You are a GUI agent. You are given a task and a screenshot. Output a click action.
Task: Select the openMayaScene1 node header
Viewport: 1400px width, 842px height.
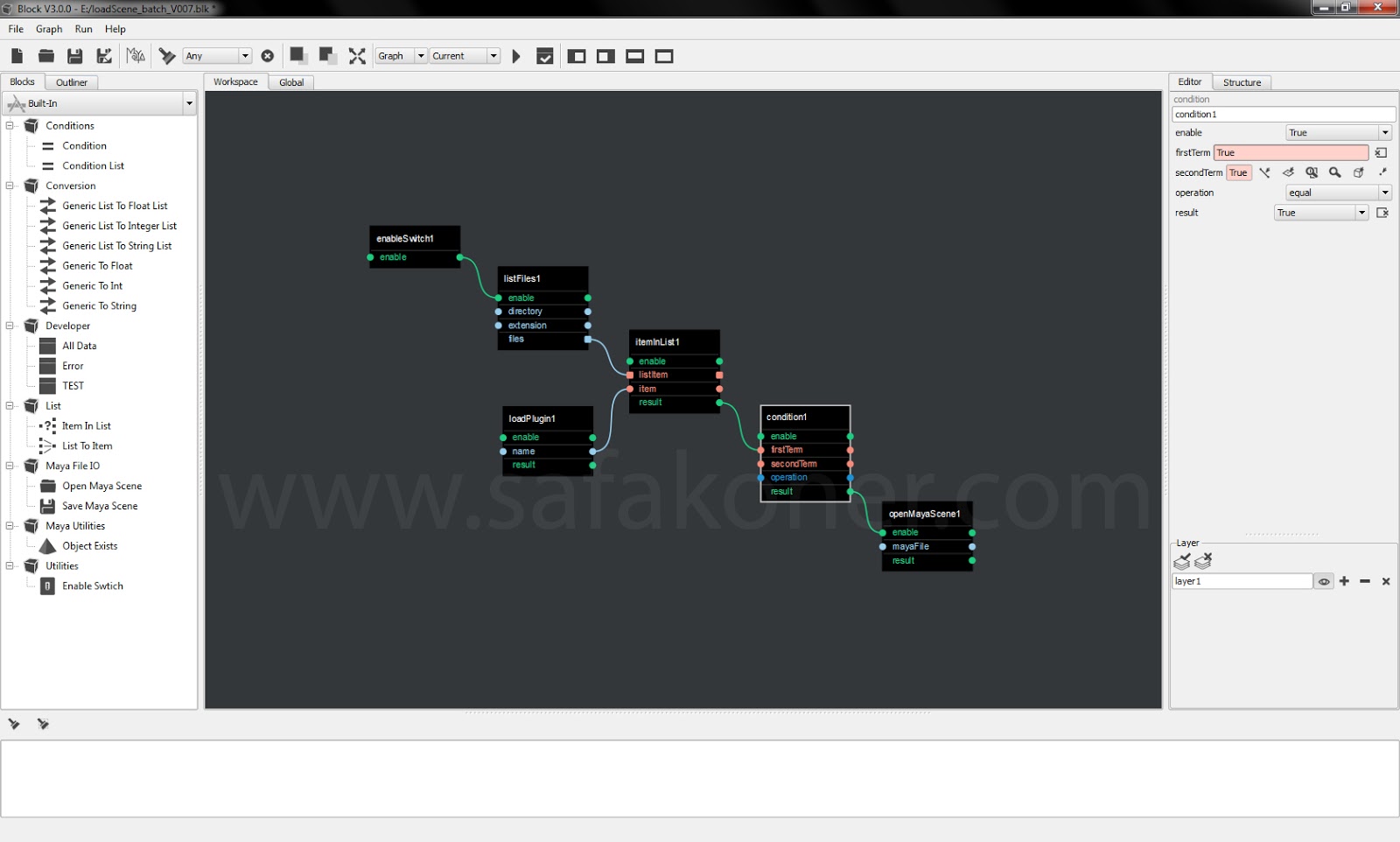(927, 514)
